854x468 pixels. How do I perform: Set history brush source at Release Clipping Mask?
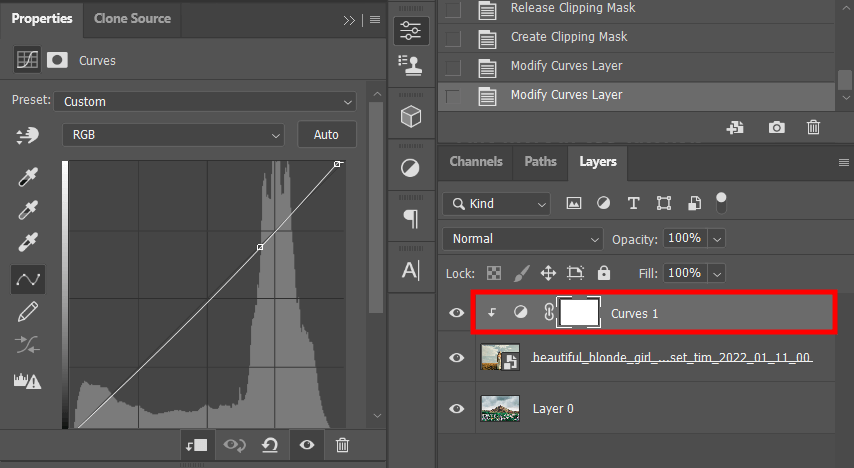453,9
